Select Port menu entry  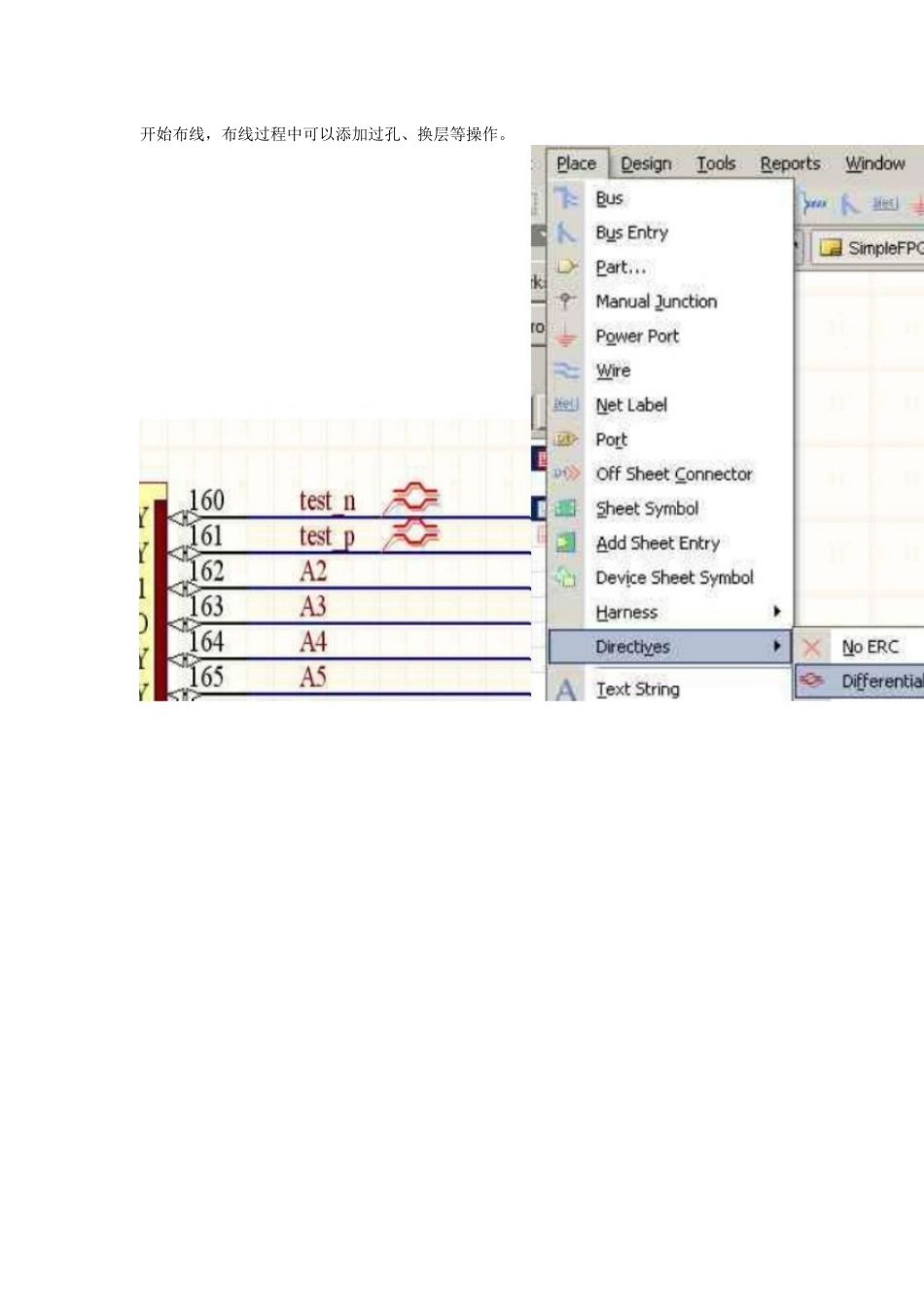(671, 440)
